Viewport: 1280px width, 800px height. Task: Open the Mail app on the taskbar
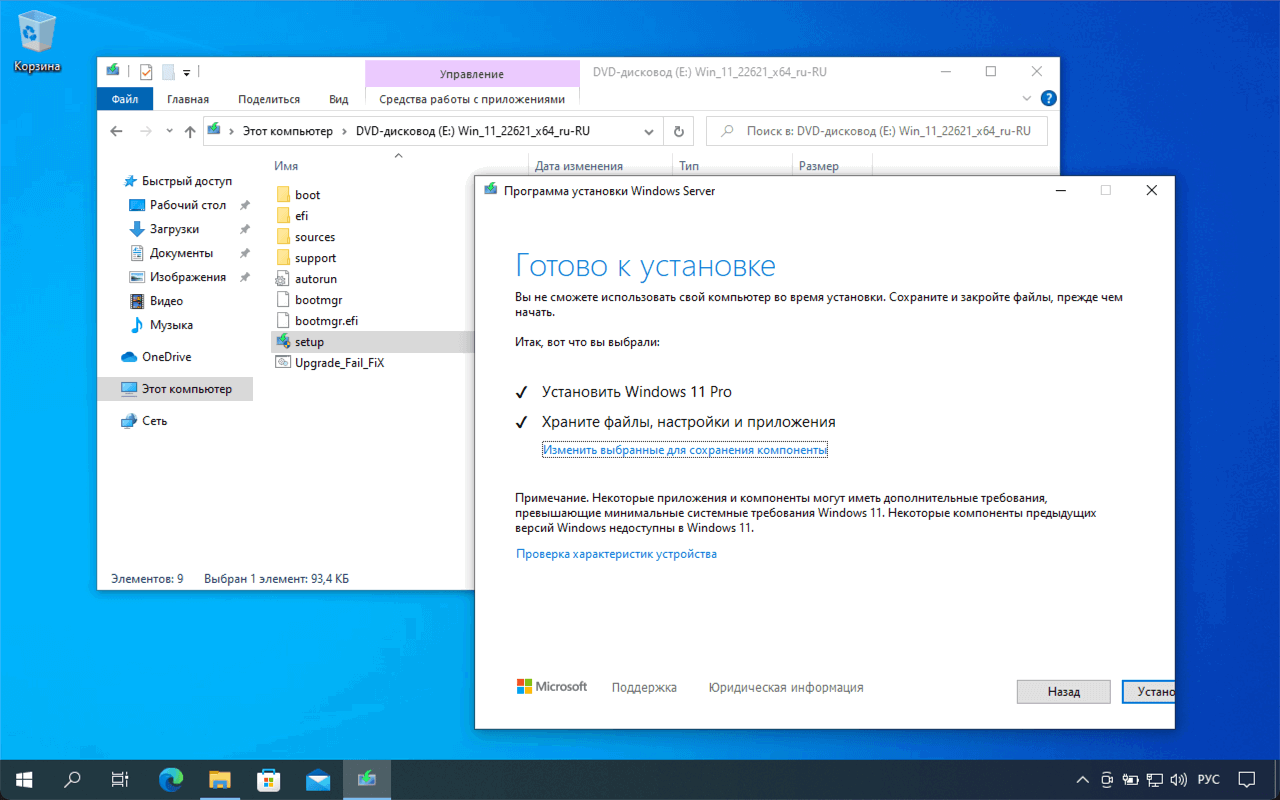[318, 779]
